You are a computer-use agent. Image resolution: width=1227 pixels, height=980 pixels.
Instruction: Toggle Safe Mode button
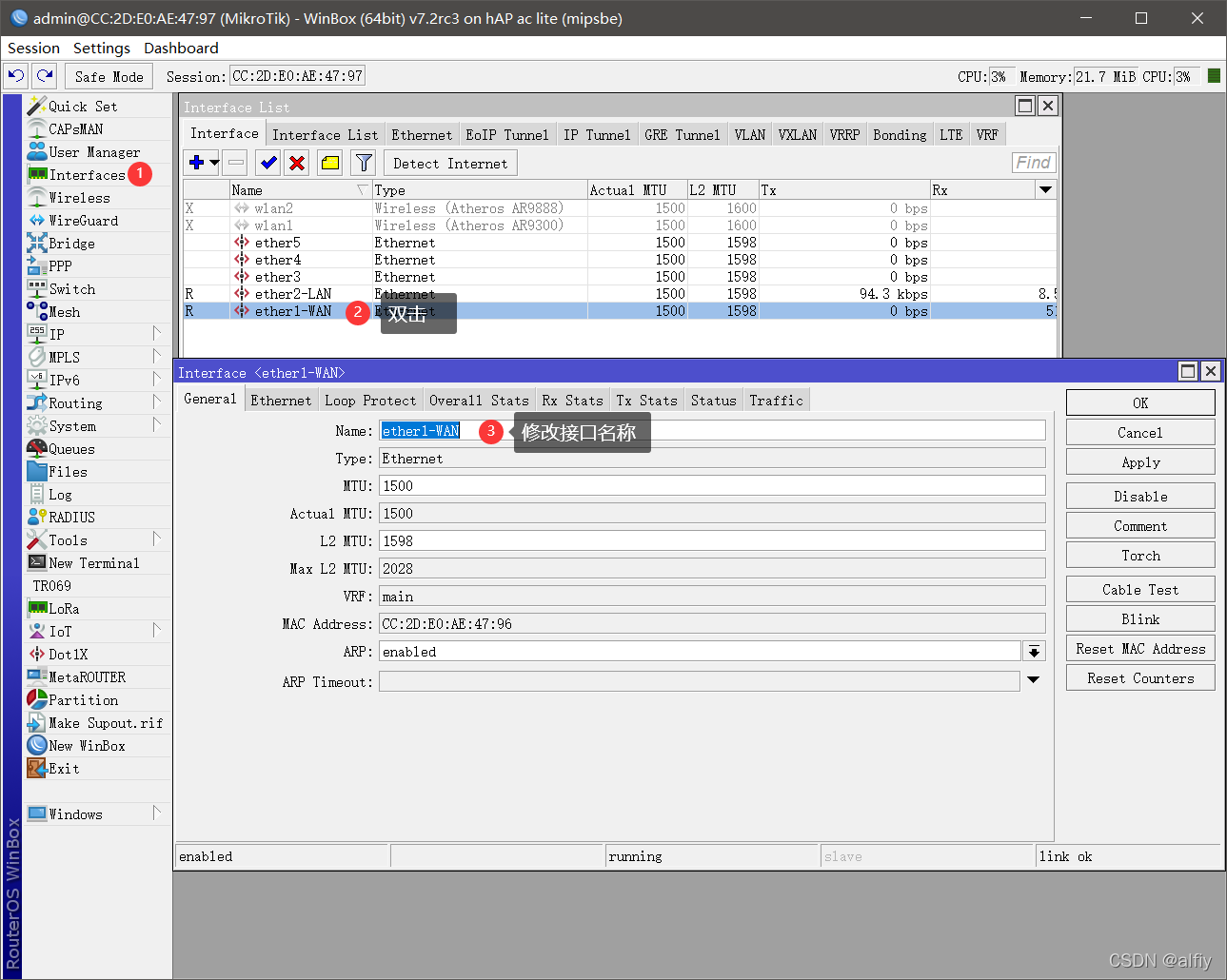coord(109,76)
